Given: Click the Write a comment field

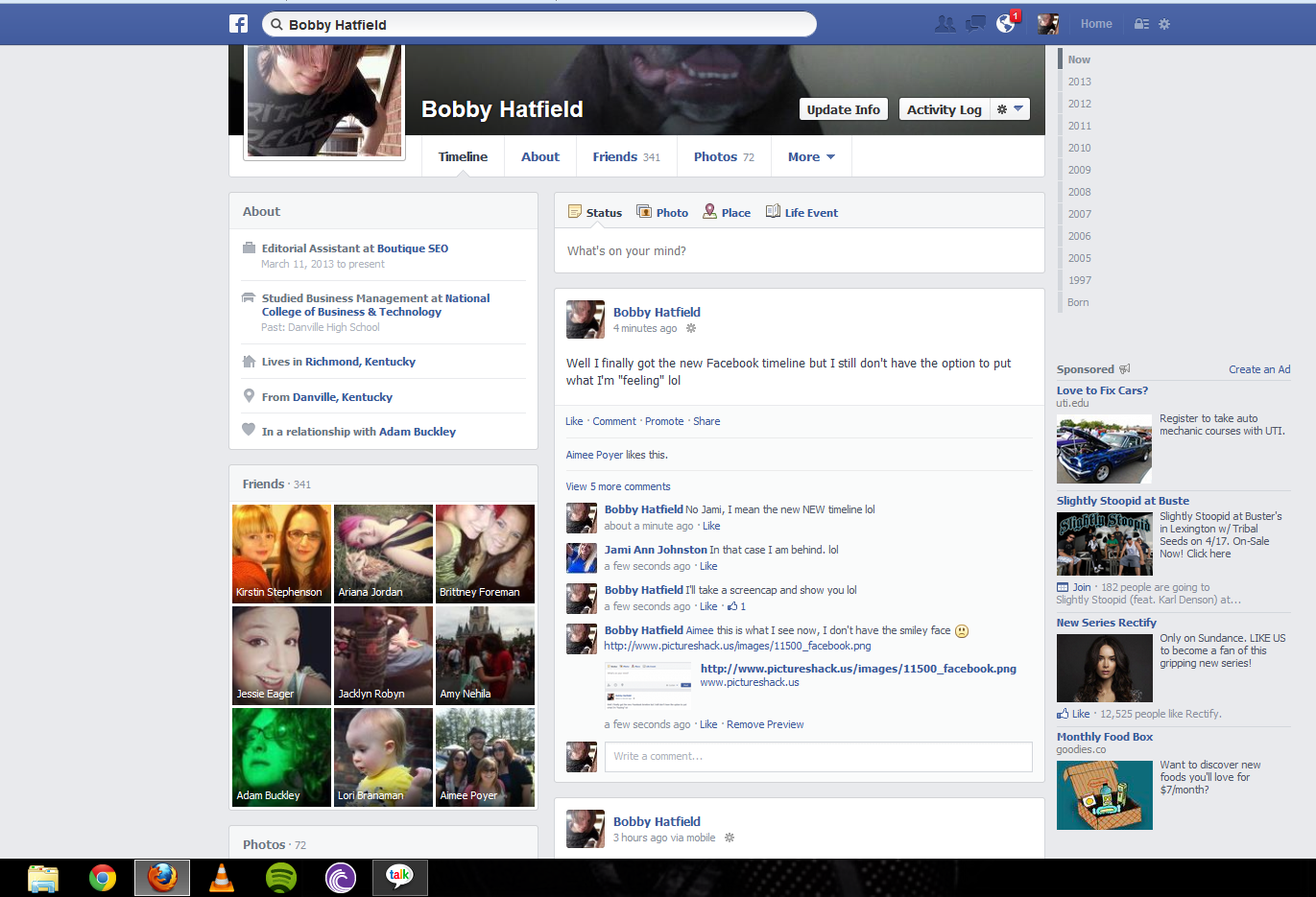Looking at the screenshot, I should coord(818,756).
